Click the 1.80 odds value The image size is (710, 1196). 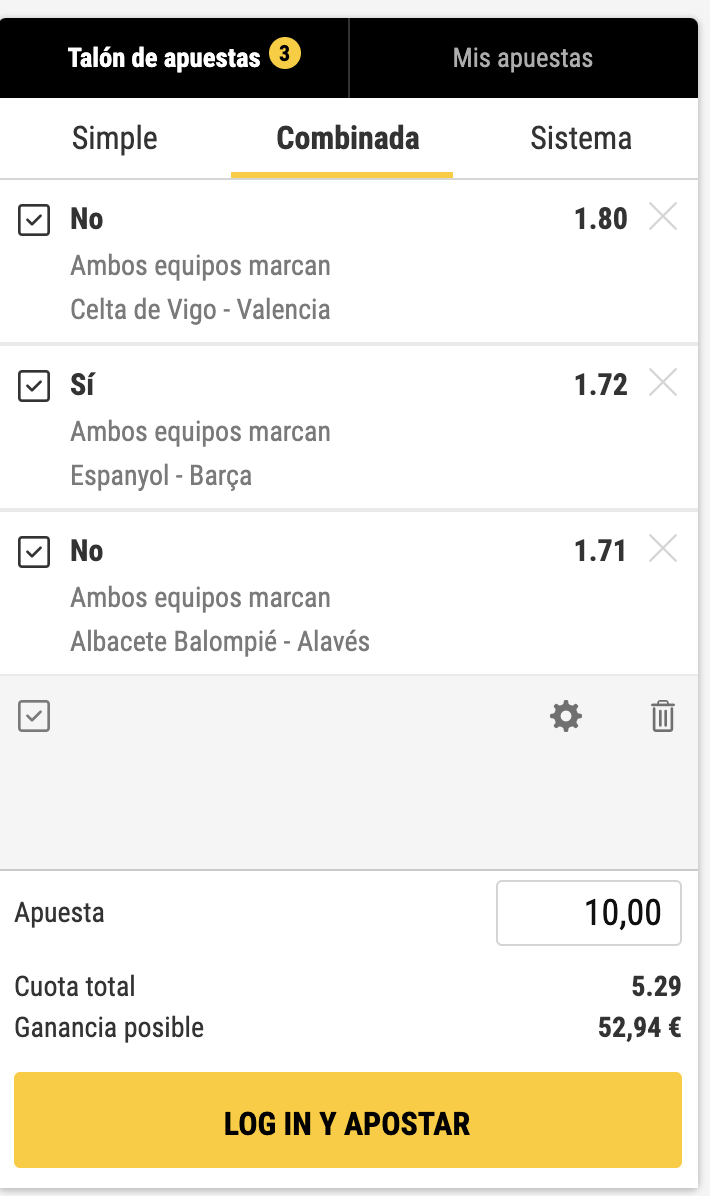[600, 218]
